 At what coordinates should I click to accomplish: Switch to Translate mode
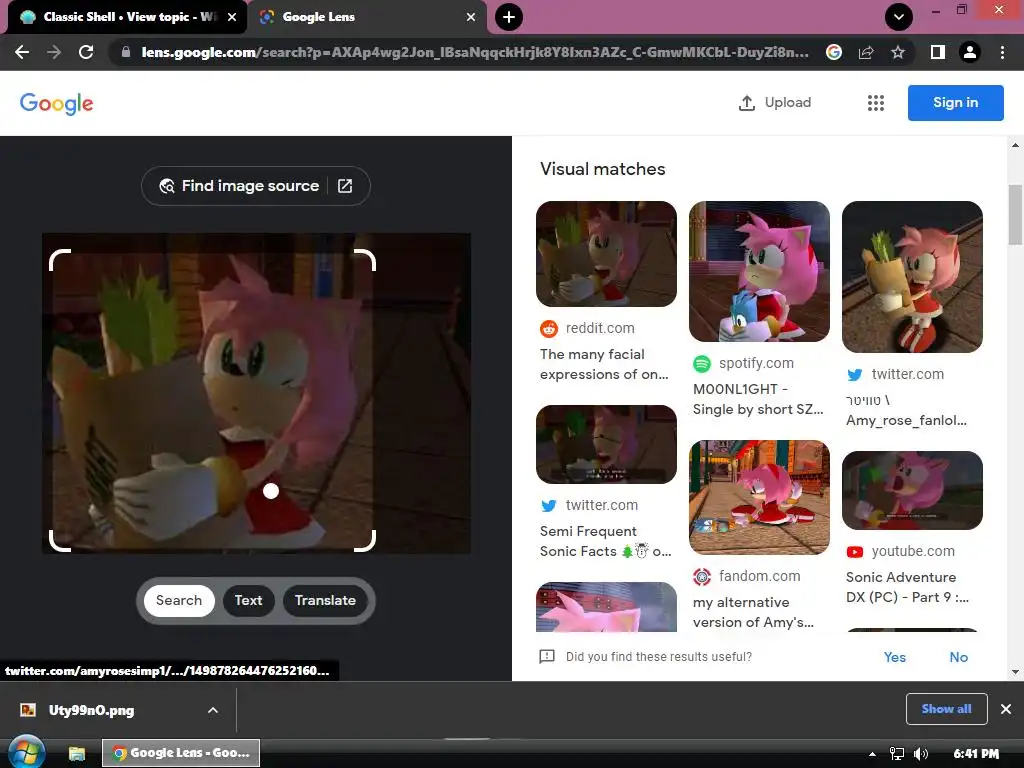325,600
